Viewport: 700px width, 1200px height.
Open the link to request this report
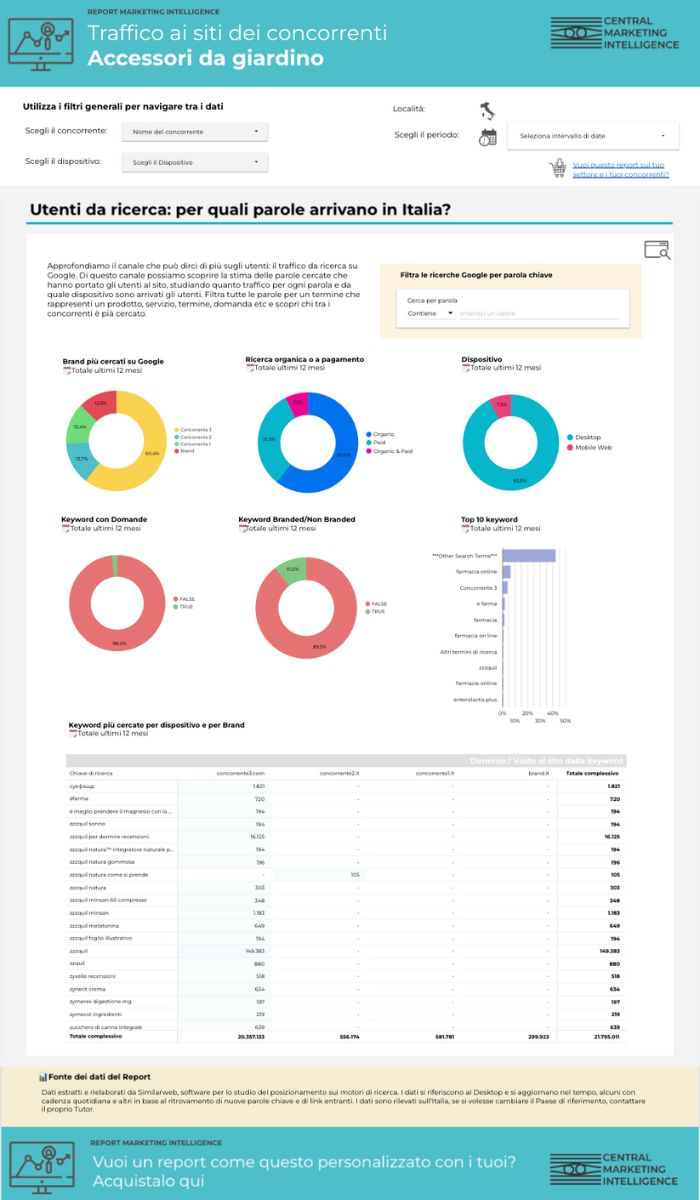pyautogui.click(x=620, y=169)
